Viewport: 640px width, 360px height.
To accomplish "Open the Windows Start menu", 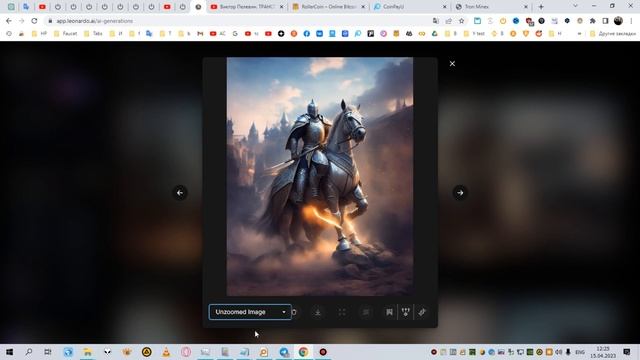I will pyautogui.click(x=9, y=352).
